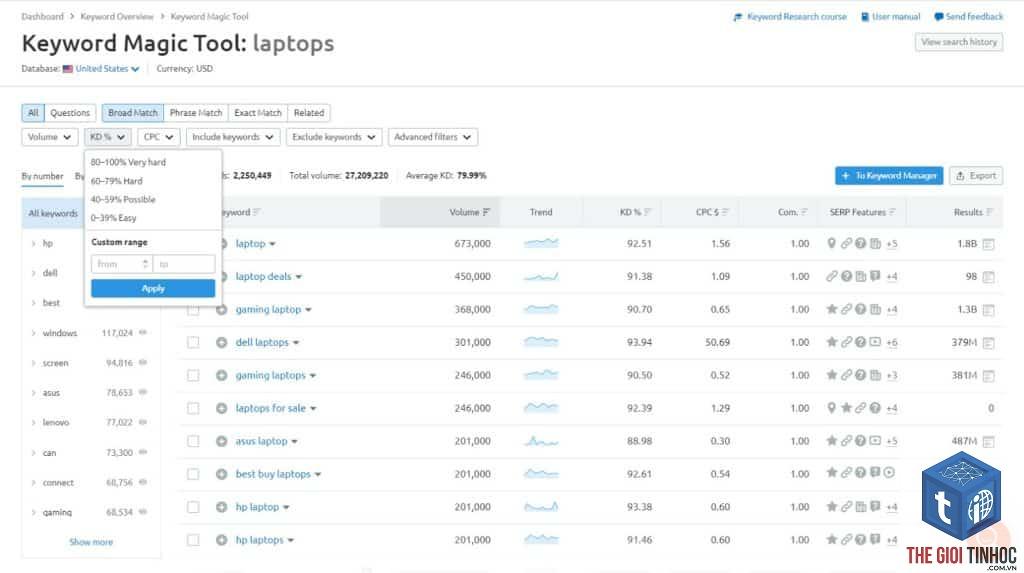
Task: Choose '80-100% Very hard' KD option
Action: point(128,162)
